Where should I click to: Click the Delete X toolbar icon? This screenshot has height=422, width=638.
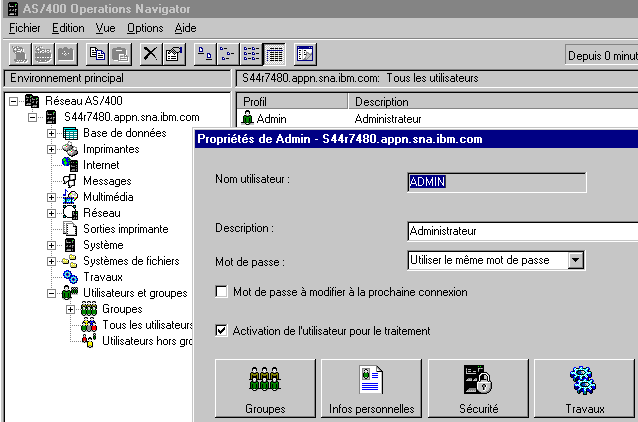(151, 54)
